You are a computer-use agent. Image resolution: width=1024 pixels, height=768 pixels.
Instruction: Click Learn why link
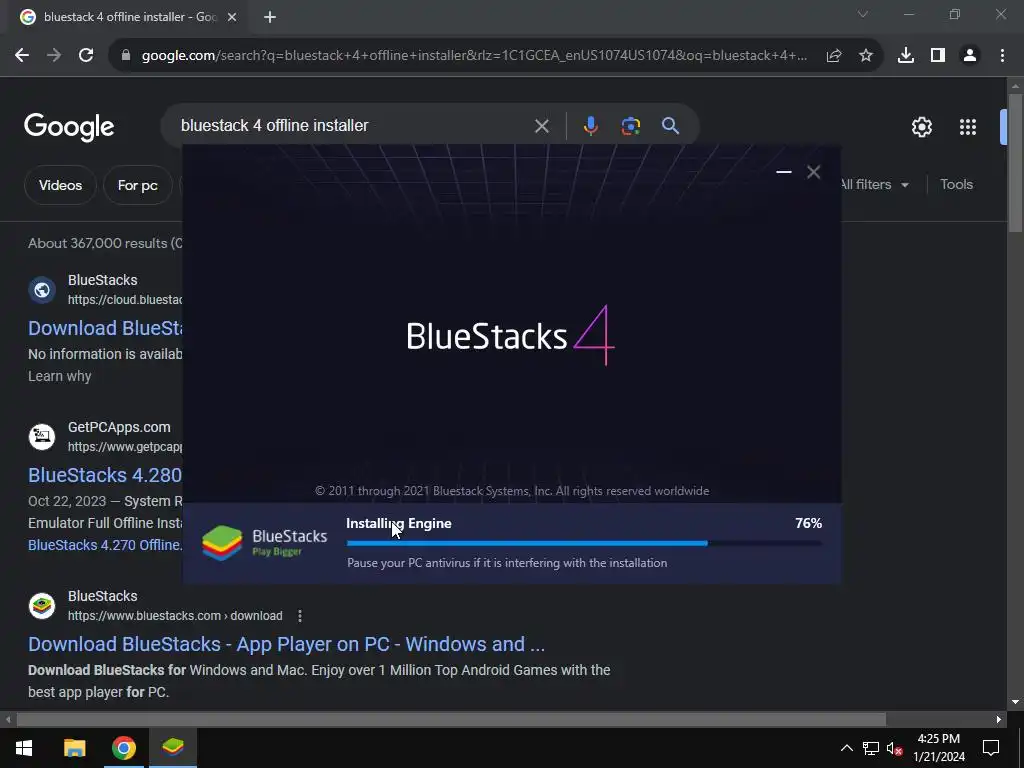click(x=59, y=376)
